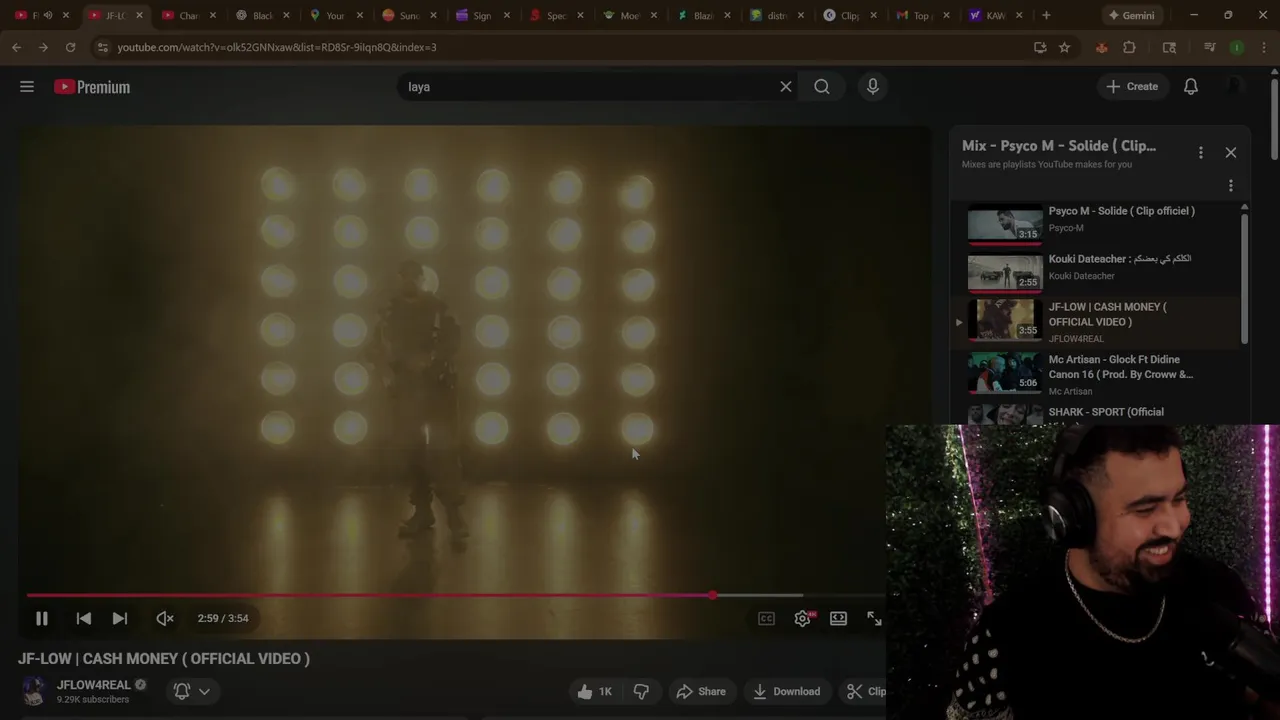
Task: Unmute the video volume
Action: click(x=165, y=618)
